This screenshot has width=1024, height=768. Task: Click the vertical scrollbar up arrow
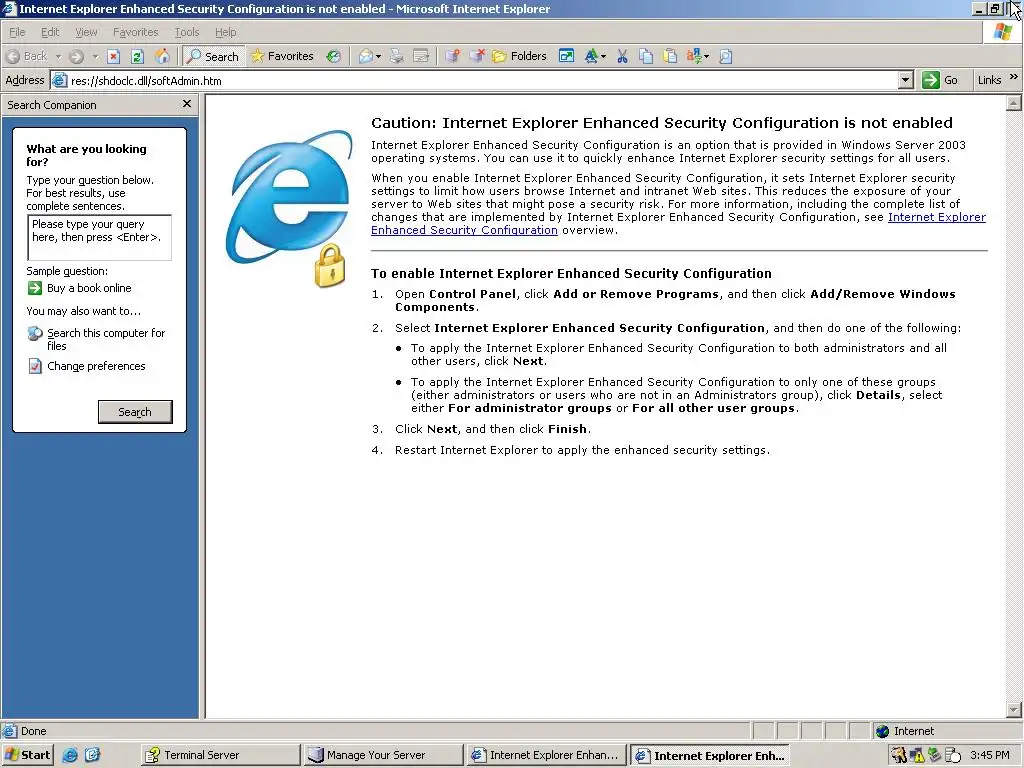pos(1014,103)
